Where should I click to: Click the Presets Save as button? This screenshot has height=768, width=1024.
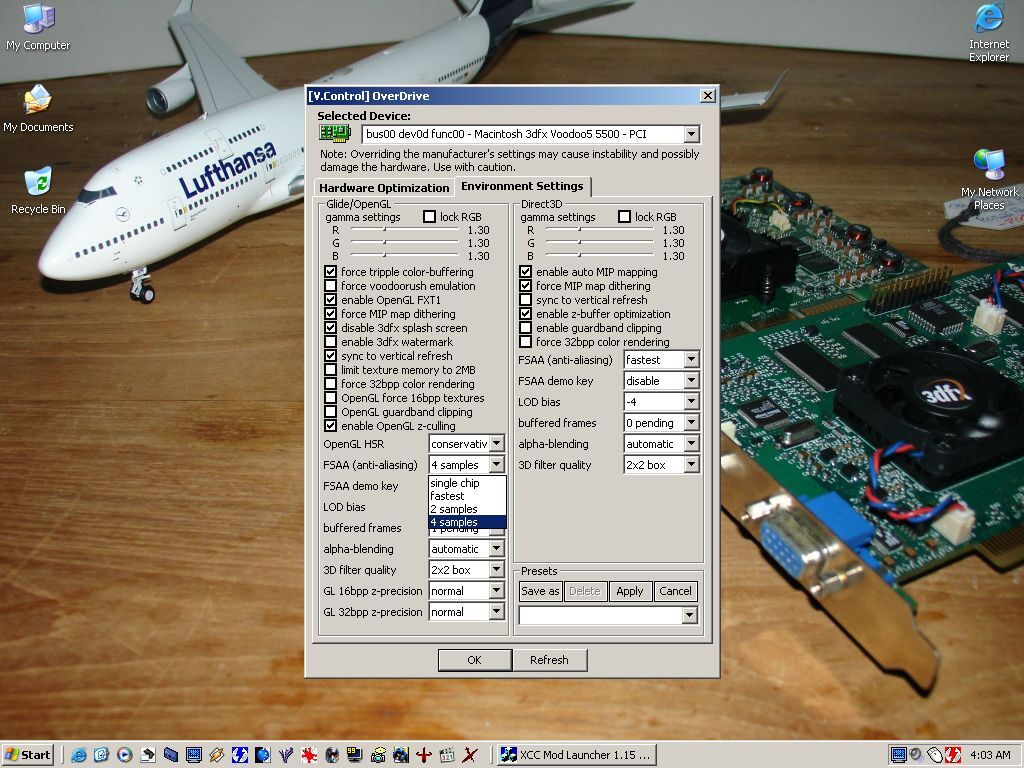pyautogui.click(x=540, y=591)
